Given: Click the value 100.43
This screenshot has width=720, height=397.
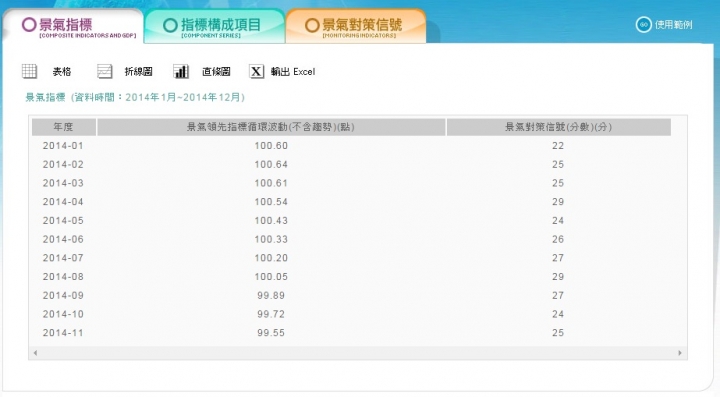Looking at the screenshot, I should tap(271, 221).
